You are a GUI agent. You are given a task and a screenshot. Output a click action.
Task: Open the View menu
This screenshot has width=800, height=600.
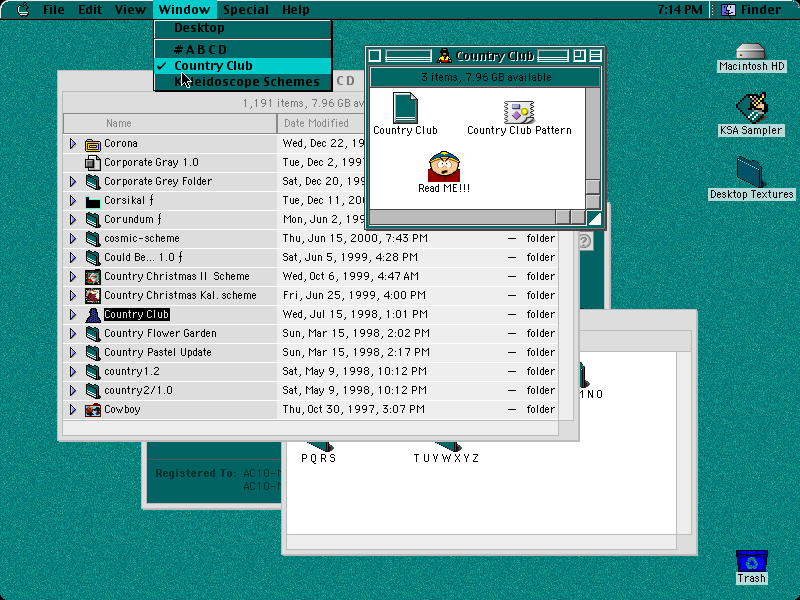(x=130, y=10)
